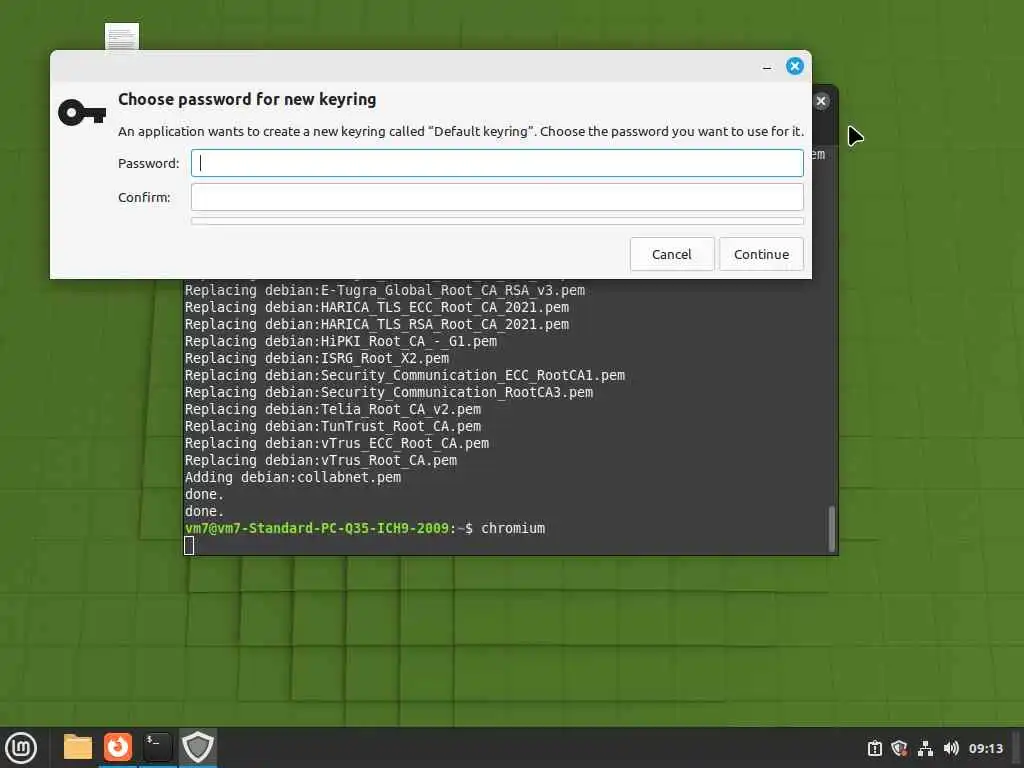Close the terminal window behind the dialog
The height and width of the screenshot is (768, 1024).
[x=821, y=101]
